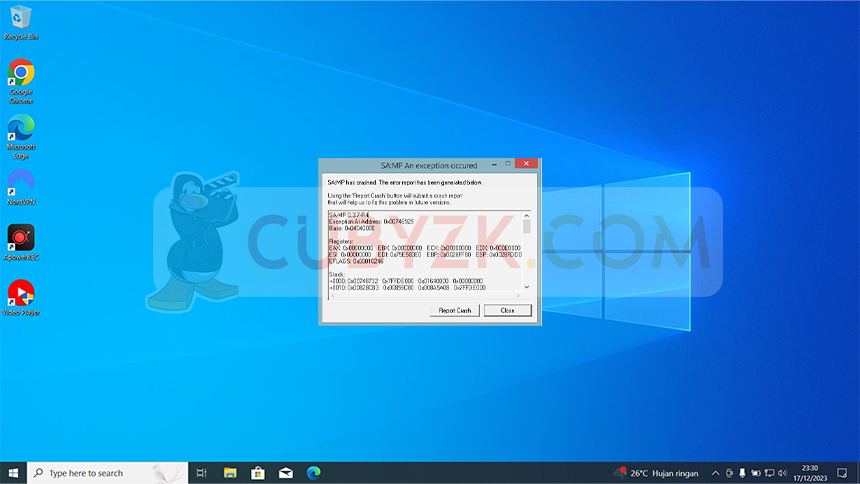The image size is (860, 484).
Task: Click the Registers: line in the report
Action: (341, 241)
